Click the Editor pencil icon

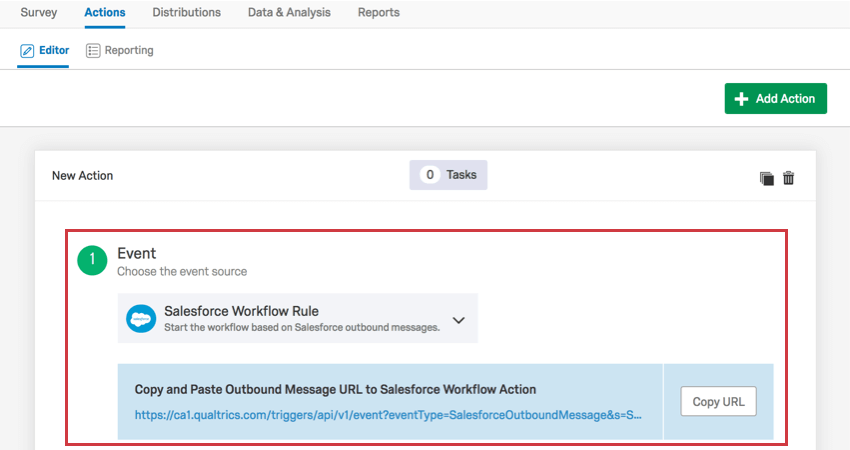(27, 51)
